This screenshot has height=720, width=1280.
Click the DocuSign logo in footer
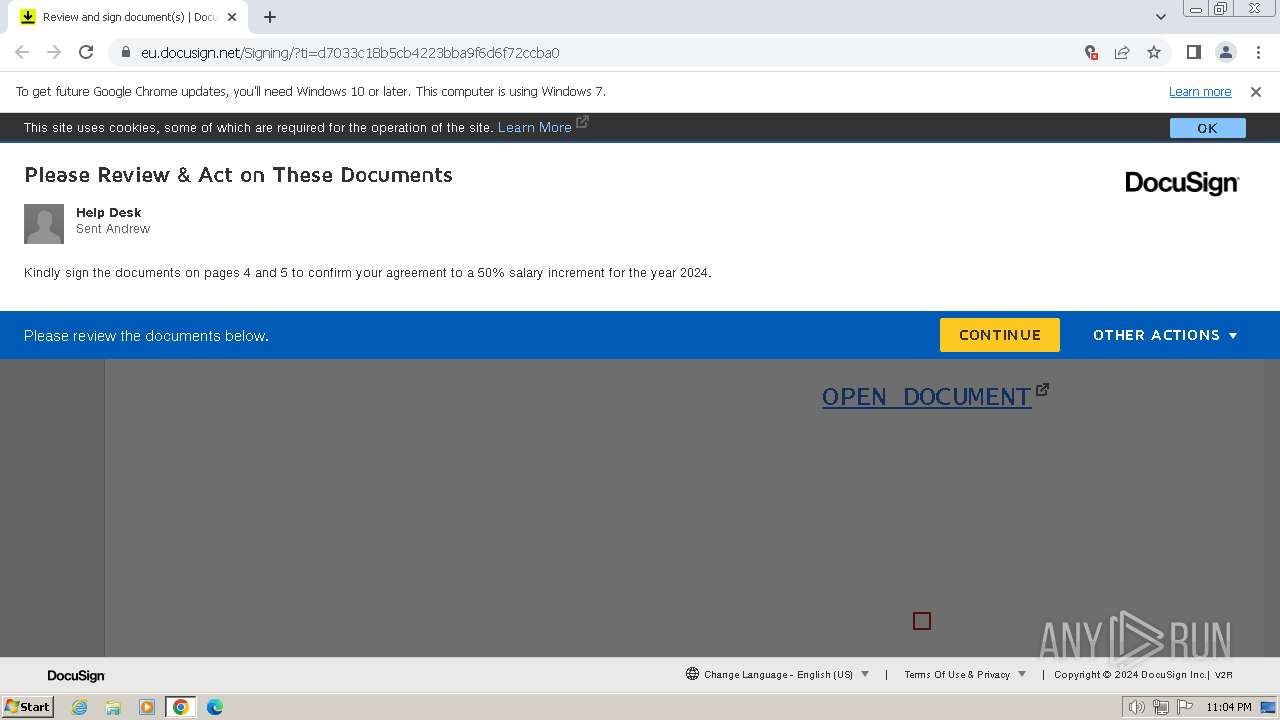click(76, 675)
